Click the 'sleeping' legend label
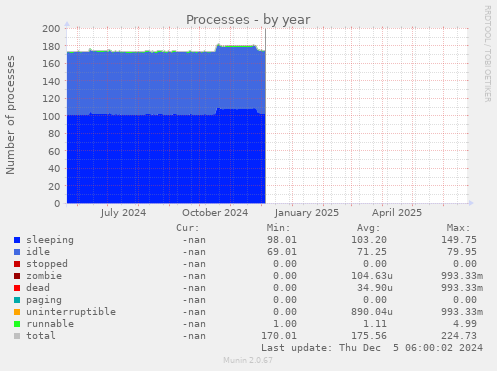 (x=50, y=240)
